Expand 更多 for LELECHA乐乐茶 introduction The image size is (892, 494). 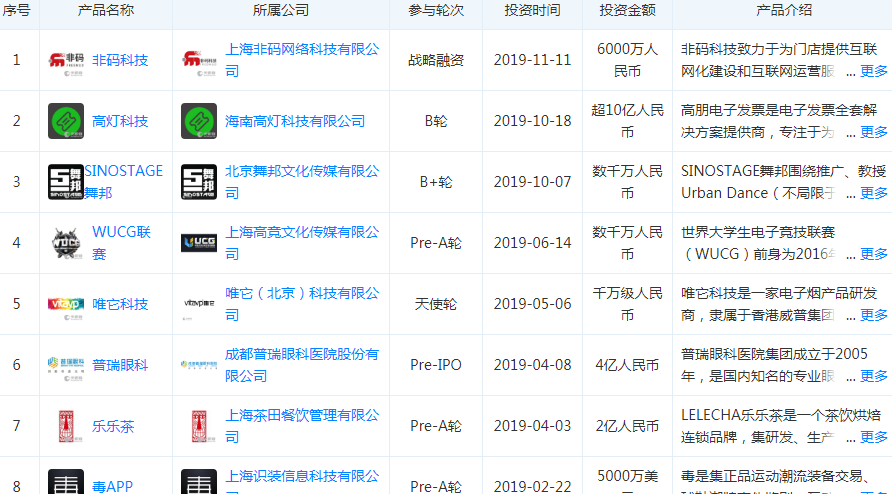point(874,437)
